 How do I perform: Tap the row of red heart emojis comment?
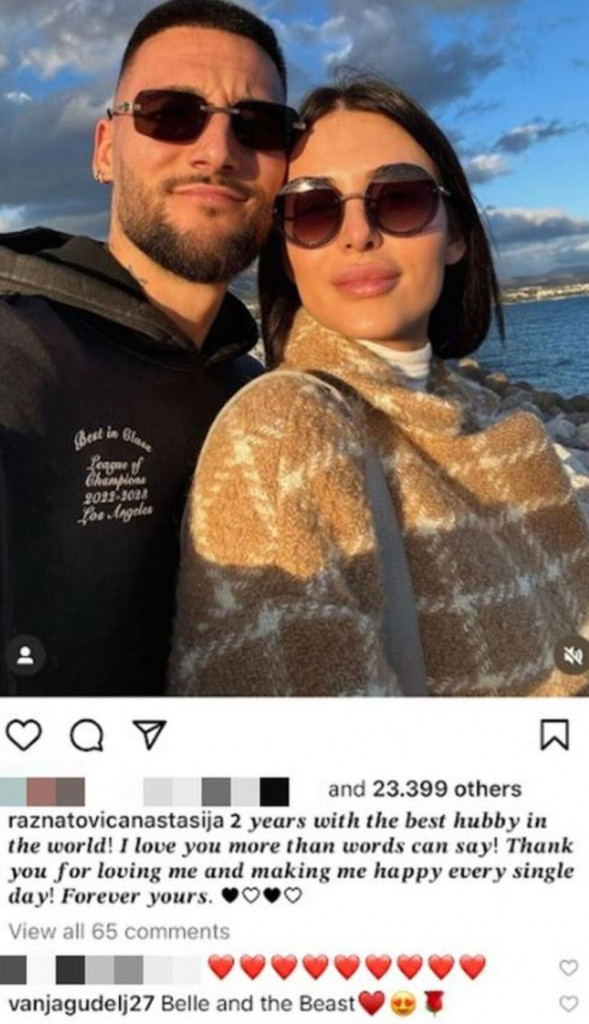(347, 967)
